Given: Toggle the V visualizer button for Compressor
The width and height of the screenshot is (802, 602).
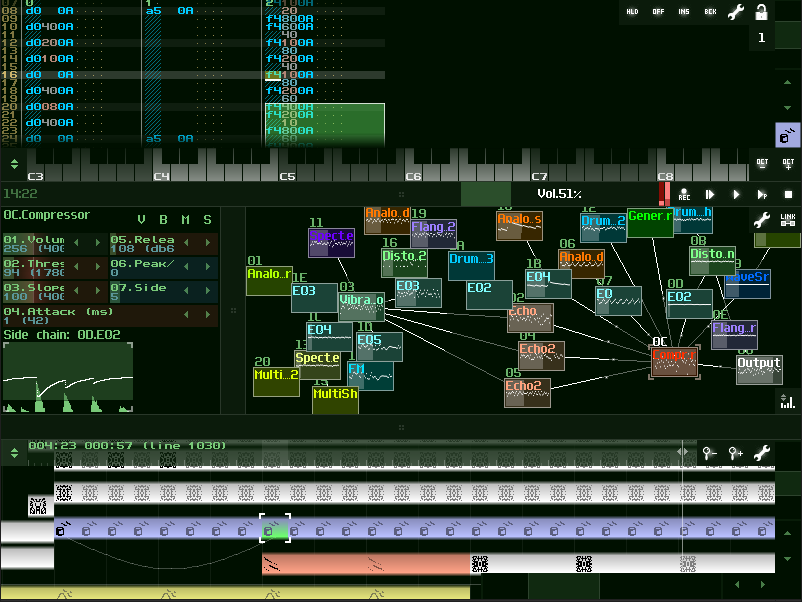Looking at the screenshot, I should 141,219.
